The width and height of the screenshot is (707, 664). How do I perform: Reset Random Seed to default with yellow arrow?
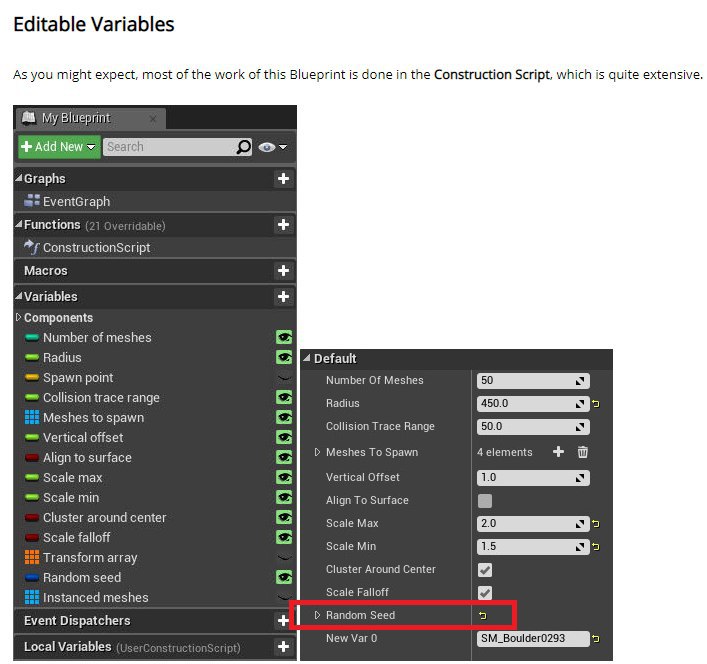tap(483, 615)
